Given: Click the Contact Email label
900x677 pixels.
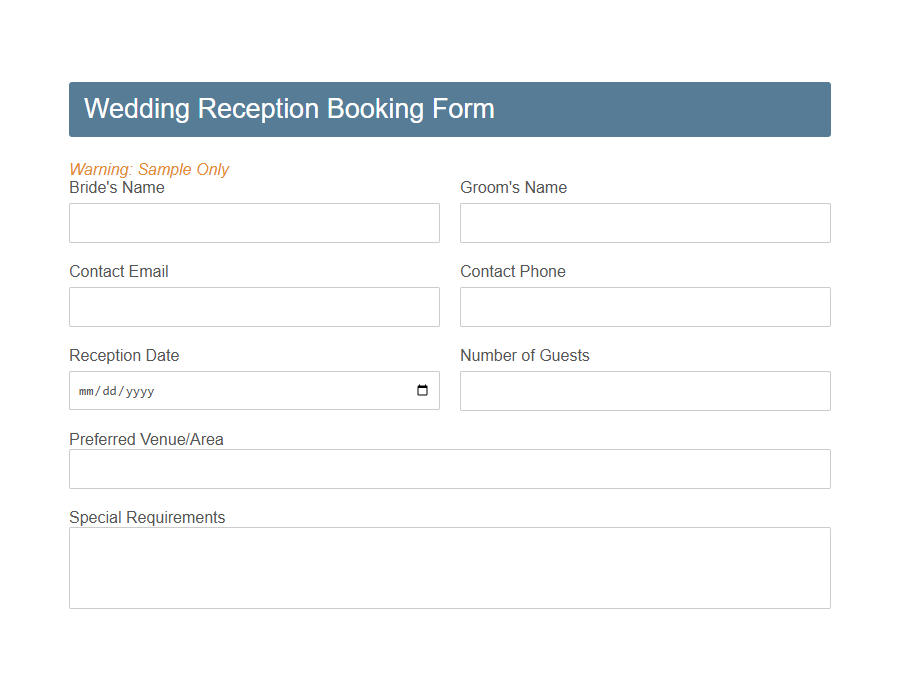Looking at the screenshot, I should pos(119,271).
